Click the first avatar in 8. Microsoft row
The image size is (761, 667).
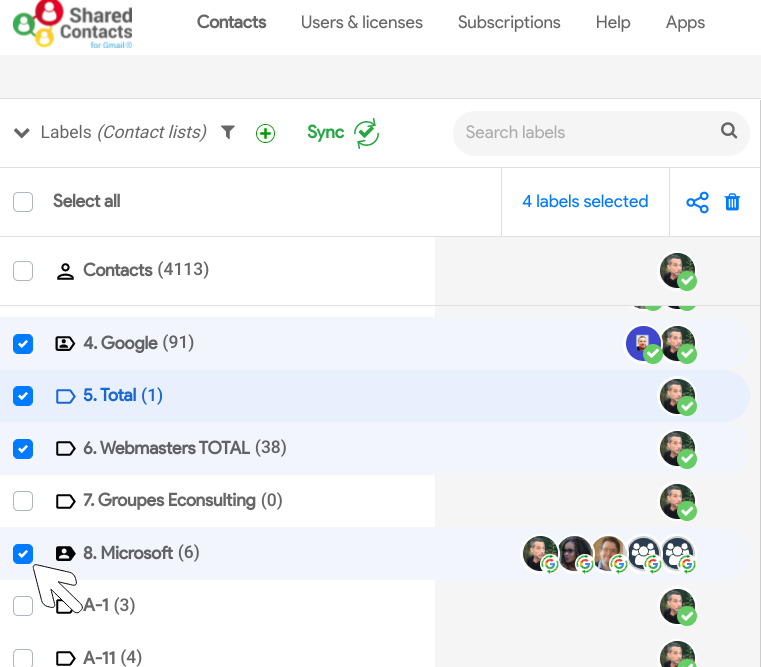click(x=541, y=554)
